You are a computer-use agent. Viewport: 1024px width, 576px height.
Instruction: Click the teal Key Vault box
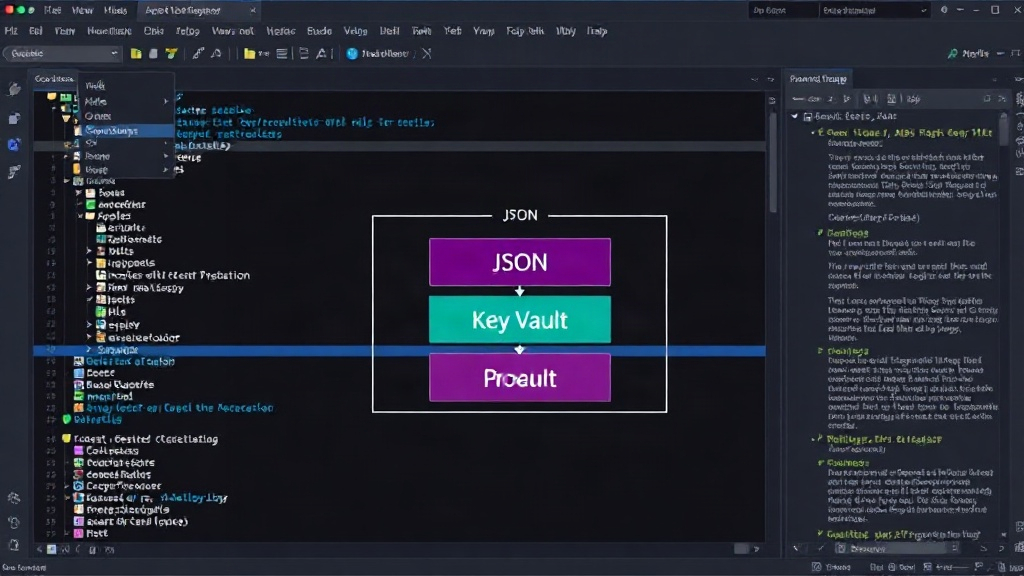click(520, 319)
